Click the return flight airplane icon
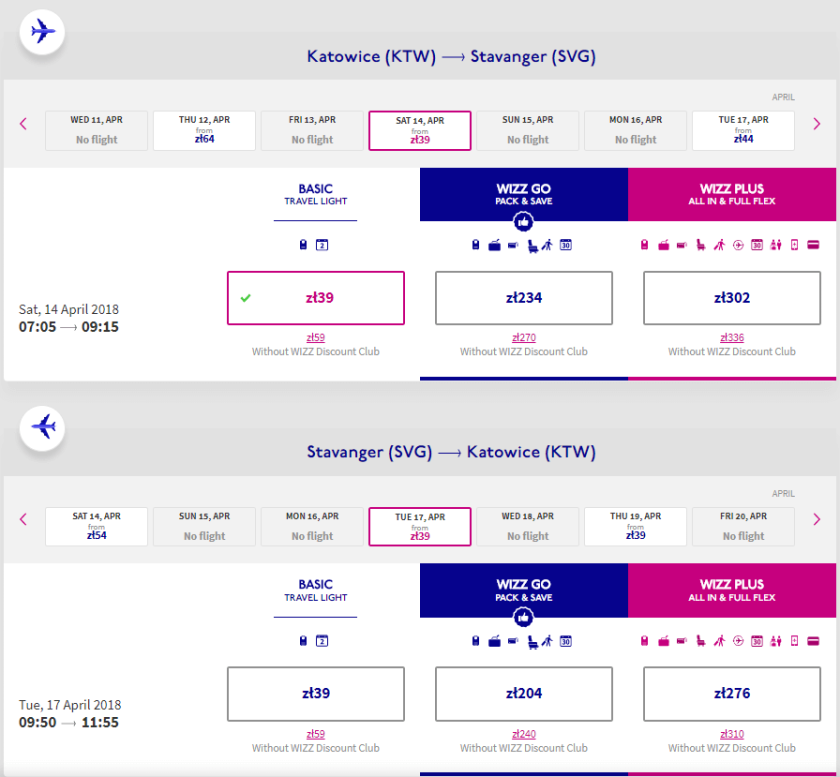The height and width of the screenshot is (777, 840). coord(43,427)
